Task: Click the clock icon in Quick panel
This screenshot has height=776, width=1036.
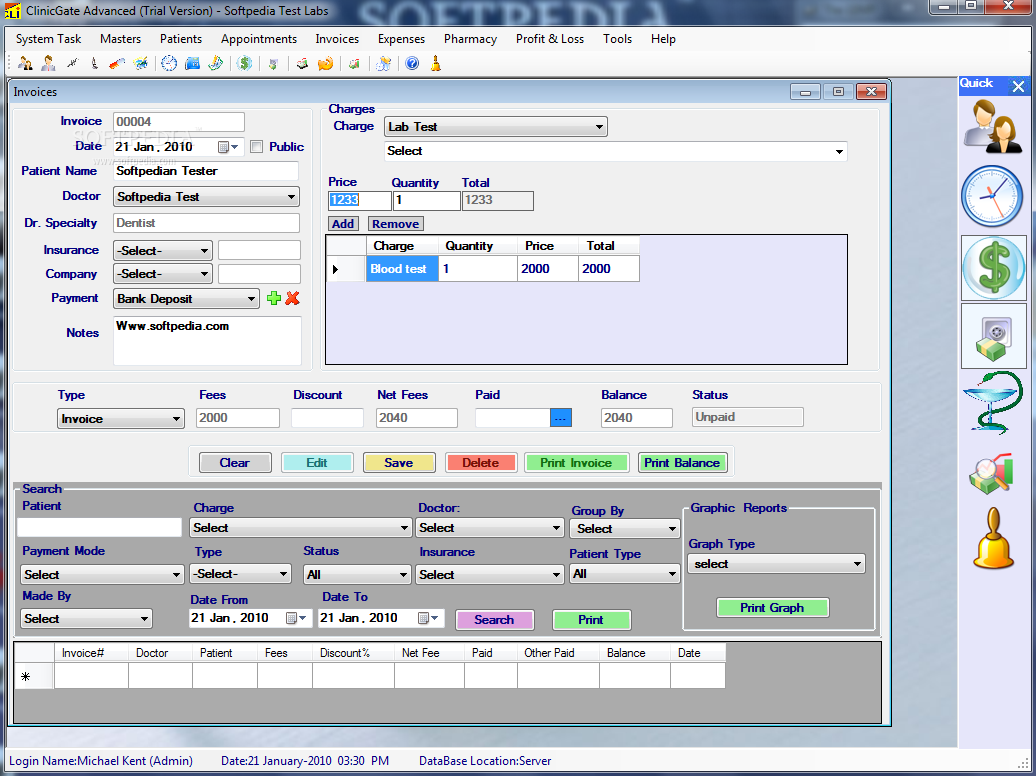Action: pyautogui.click(x=992, y=196)
